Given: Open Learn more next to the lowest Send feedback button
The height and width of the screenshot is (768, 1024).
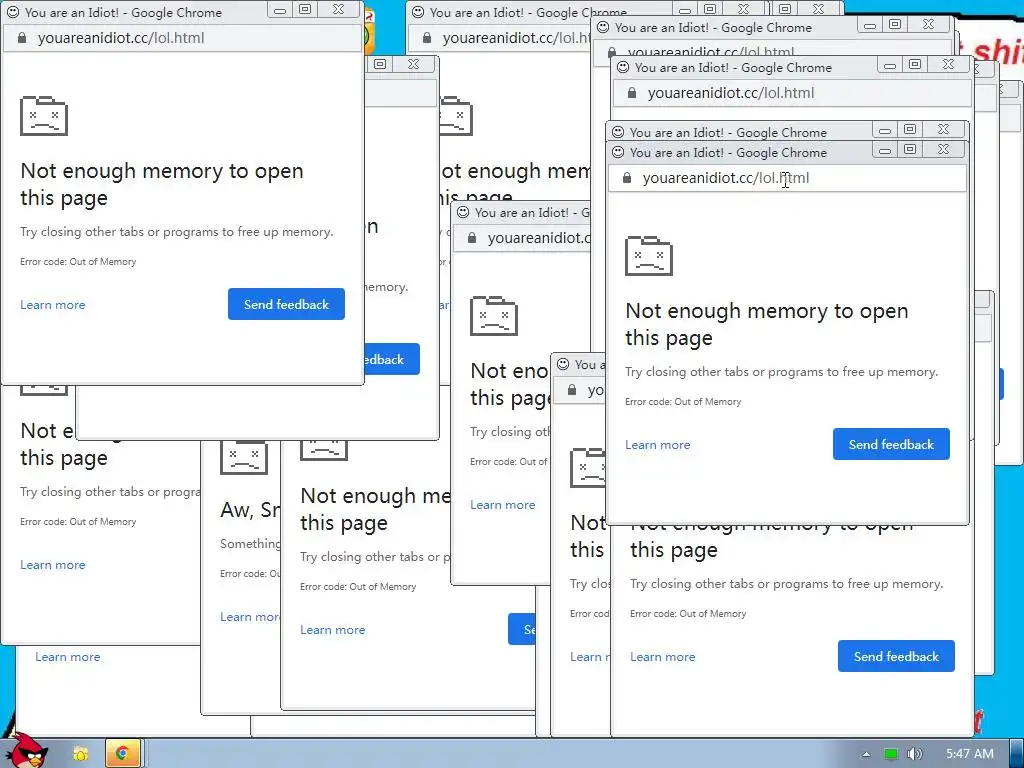Looking at the screenshot, I should [662, 657].
